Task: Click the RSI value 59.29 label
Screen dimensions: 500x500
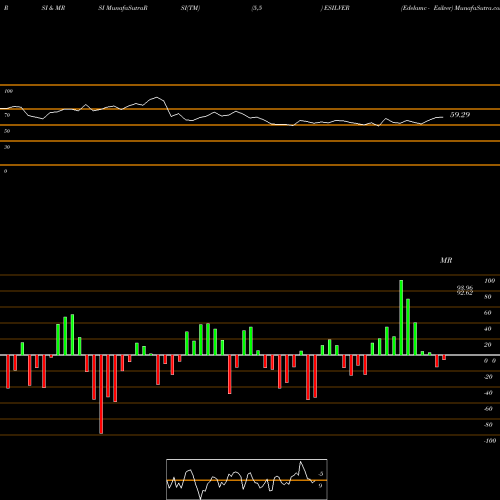Action: 460,115
